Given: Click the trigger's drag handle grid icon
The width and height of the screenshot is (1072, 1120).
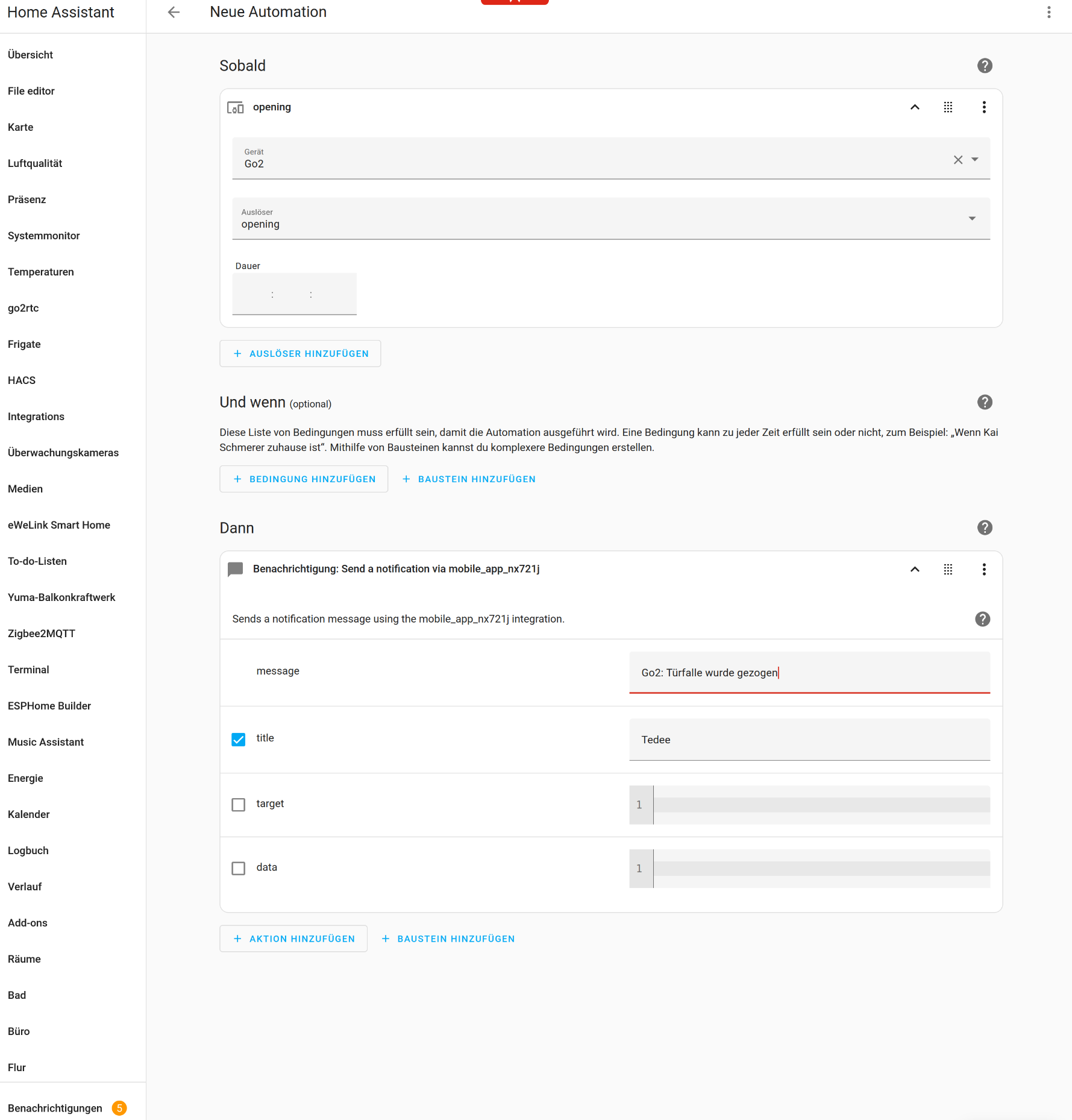Looking at the screenshot, I should [948, 107].
